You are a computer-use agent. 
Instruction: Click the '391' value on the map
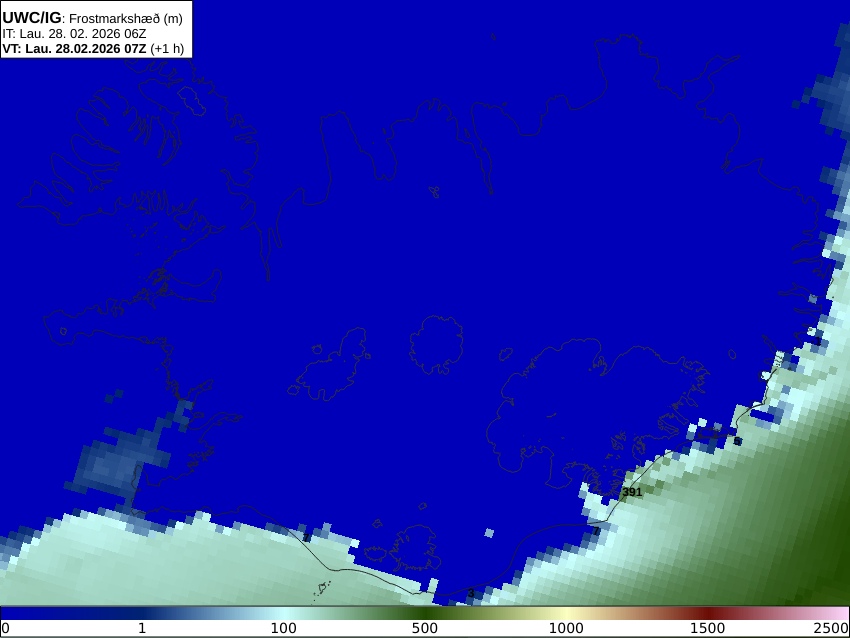click(x=632, y=492)
